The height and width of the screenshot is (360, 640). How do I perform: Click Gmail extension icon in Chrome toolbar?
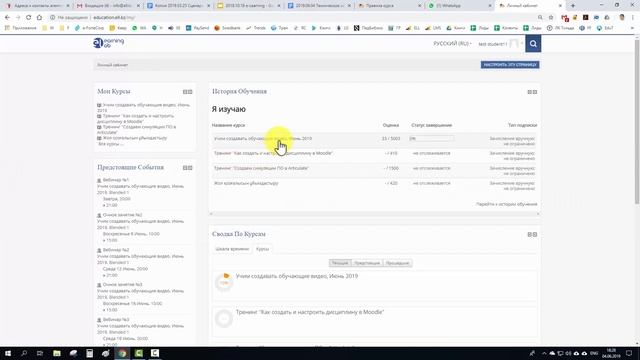click(565, 18)
